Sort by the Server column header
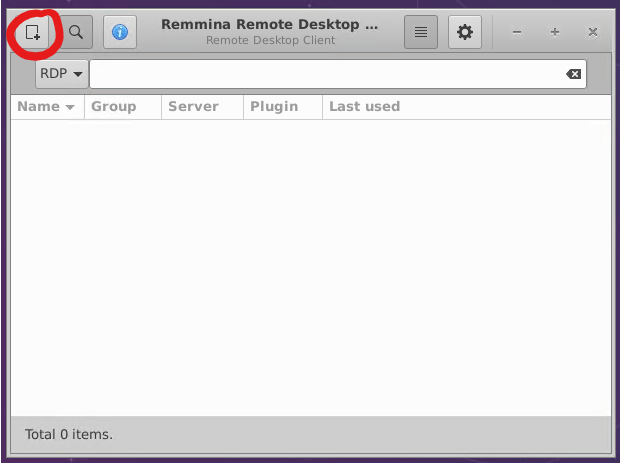 tap(202, 107)
